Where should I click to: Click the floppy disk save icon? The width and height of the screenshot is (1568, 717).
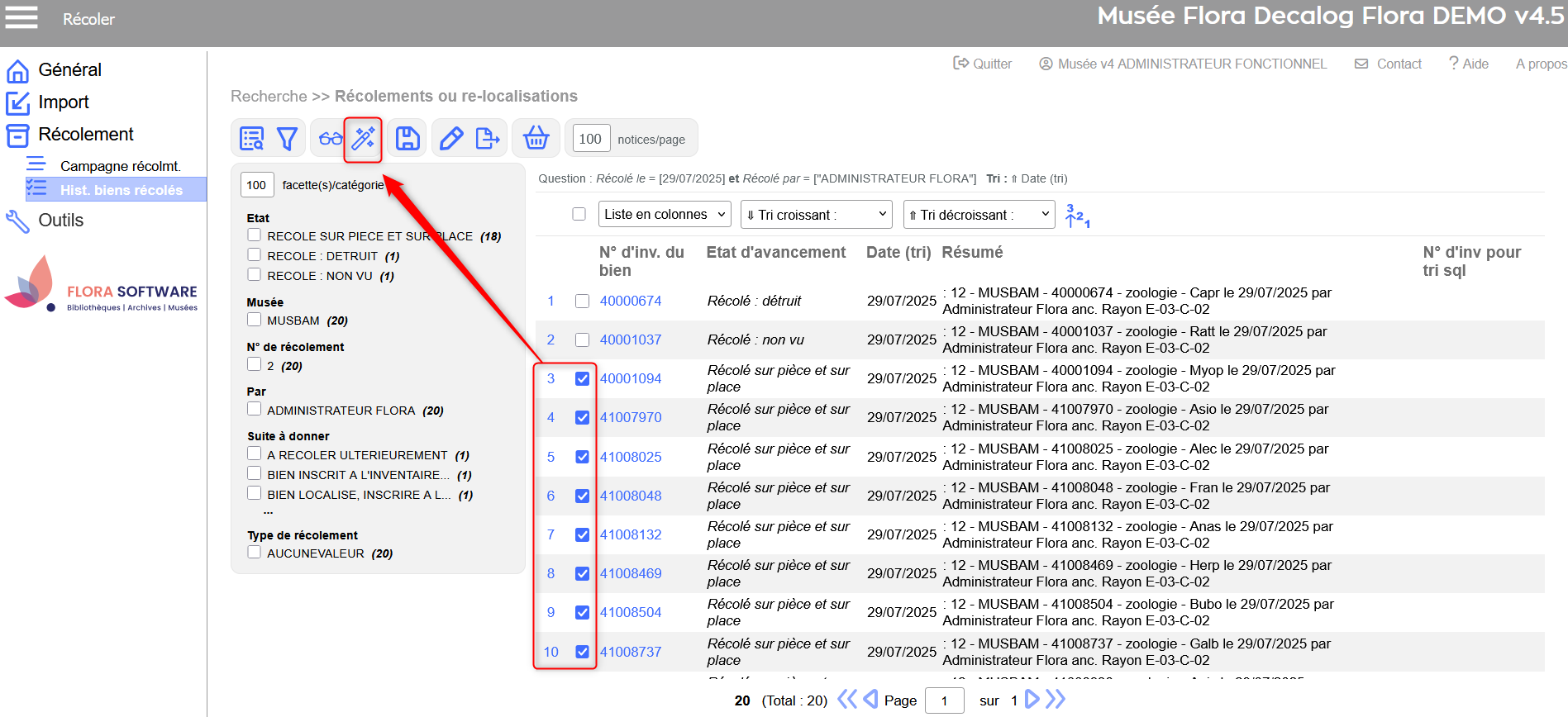point(407,138)
